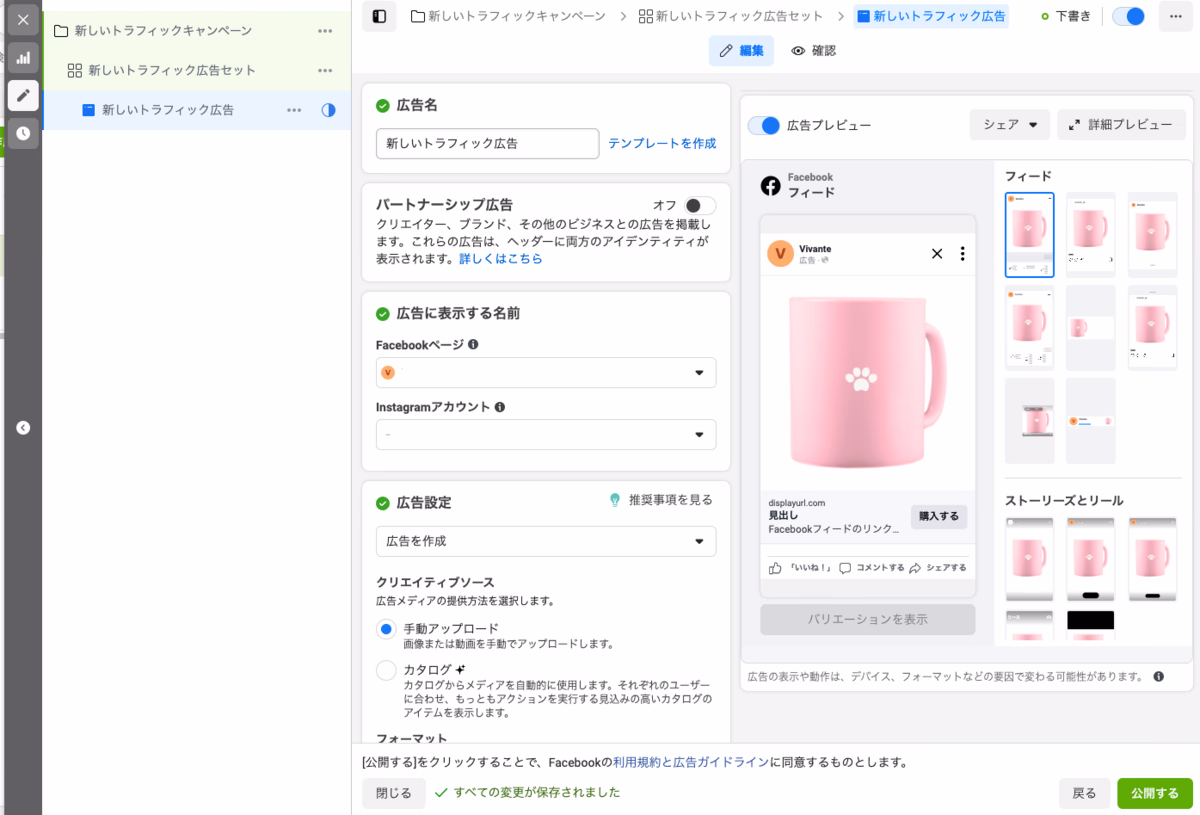Expand the Instagramアカウント dropdown
The image size is (1200, 815).
click(x=546, y=434)
